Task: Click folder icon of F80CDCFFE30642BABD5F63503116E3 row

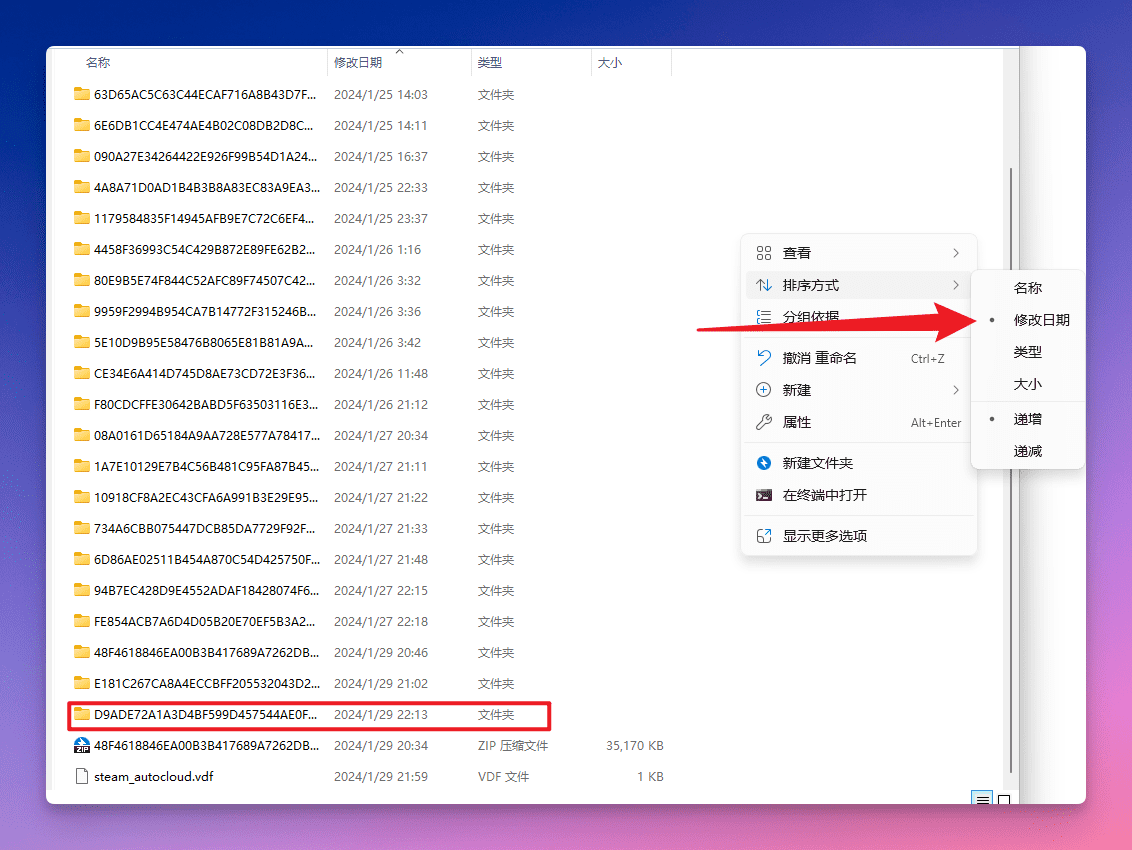Action: pos(82,404)
